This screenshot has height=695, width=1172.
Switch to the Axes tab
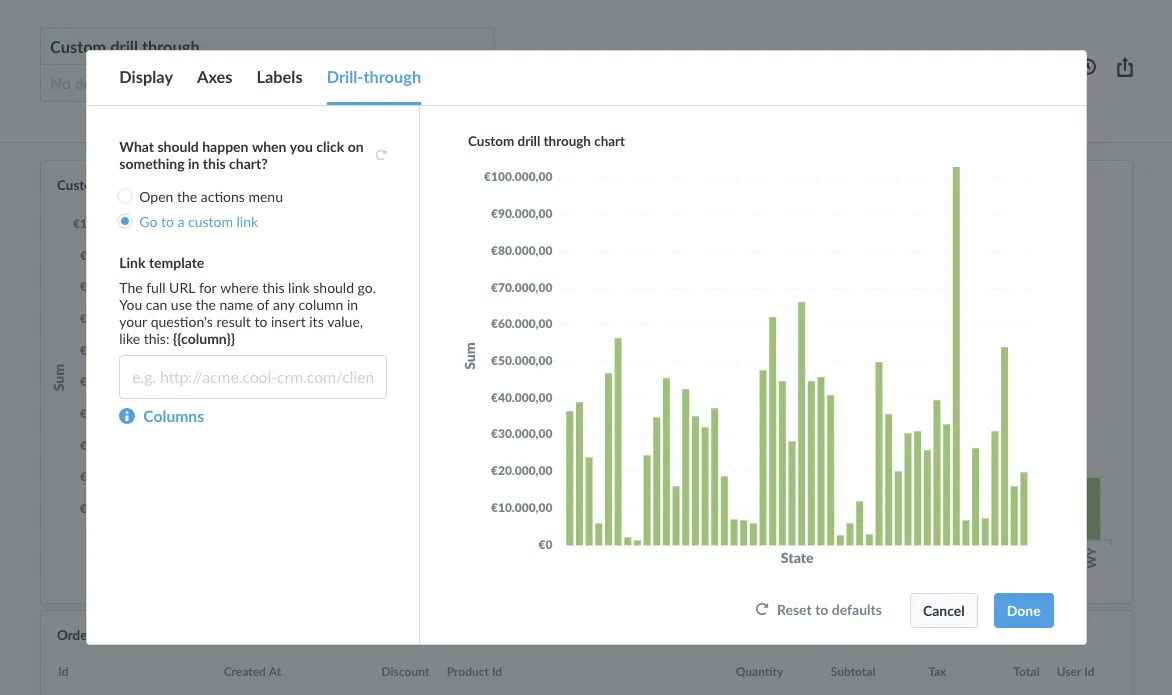(x=215, y=78)
